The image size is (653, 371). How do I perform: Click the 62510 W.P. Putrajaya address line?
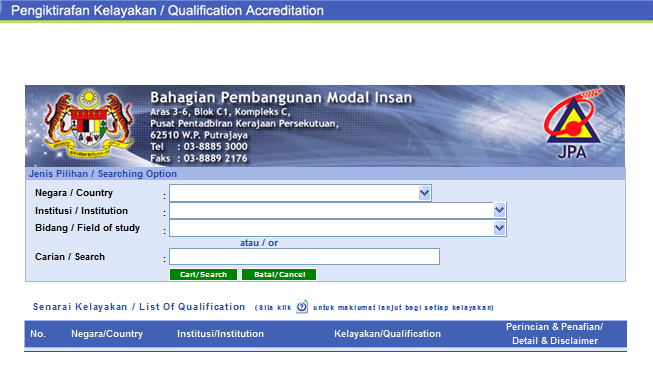tap(199, 135)
